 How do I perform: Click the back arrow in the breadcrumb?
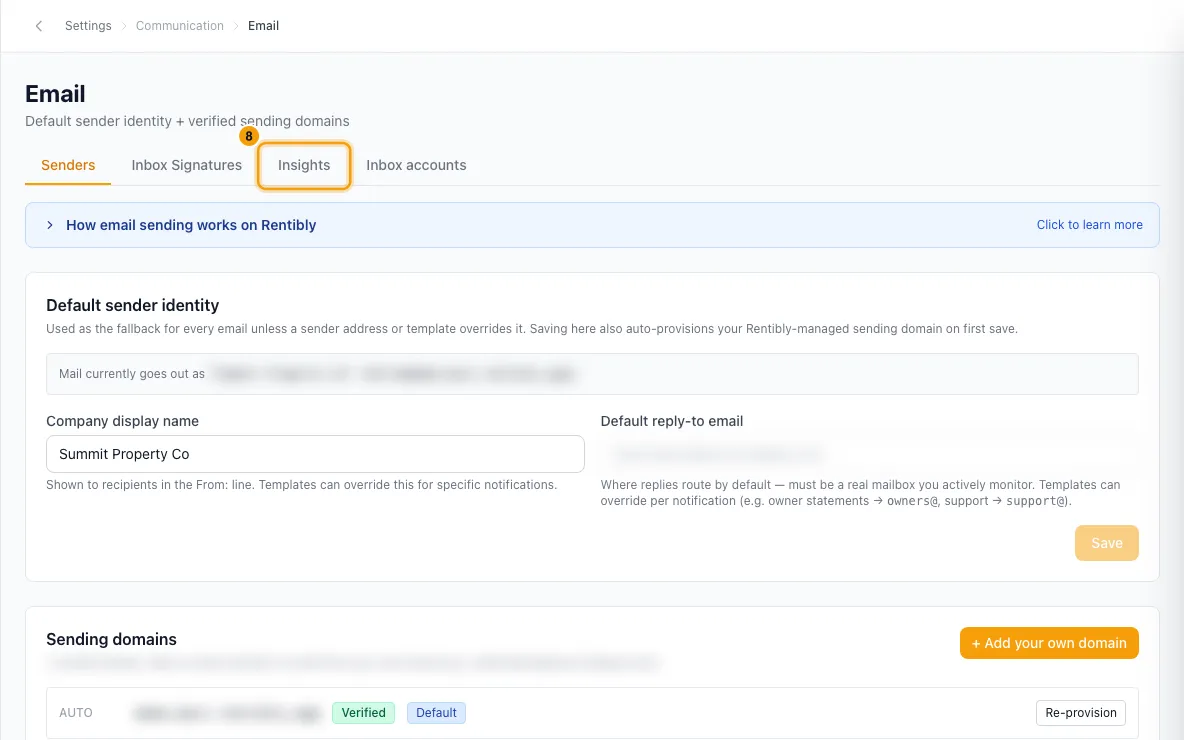click(x=39, y=26)
